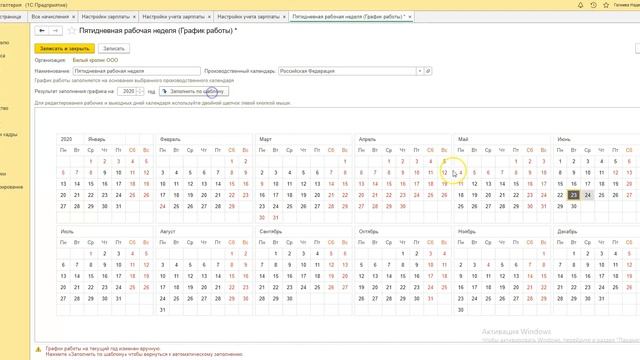
Task: Expand the Производственный календарь dropdown arrow
Action: pyautogui.click(x=420, y=71)
